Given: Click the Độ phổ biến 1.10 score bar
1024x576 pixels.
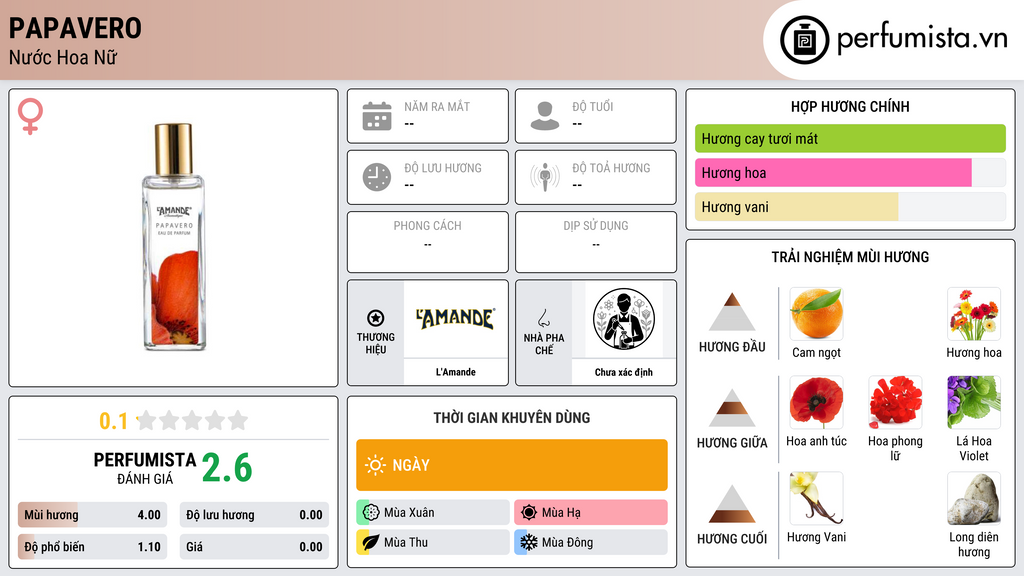Looking at the screenshot, I should [92, 547].
